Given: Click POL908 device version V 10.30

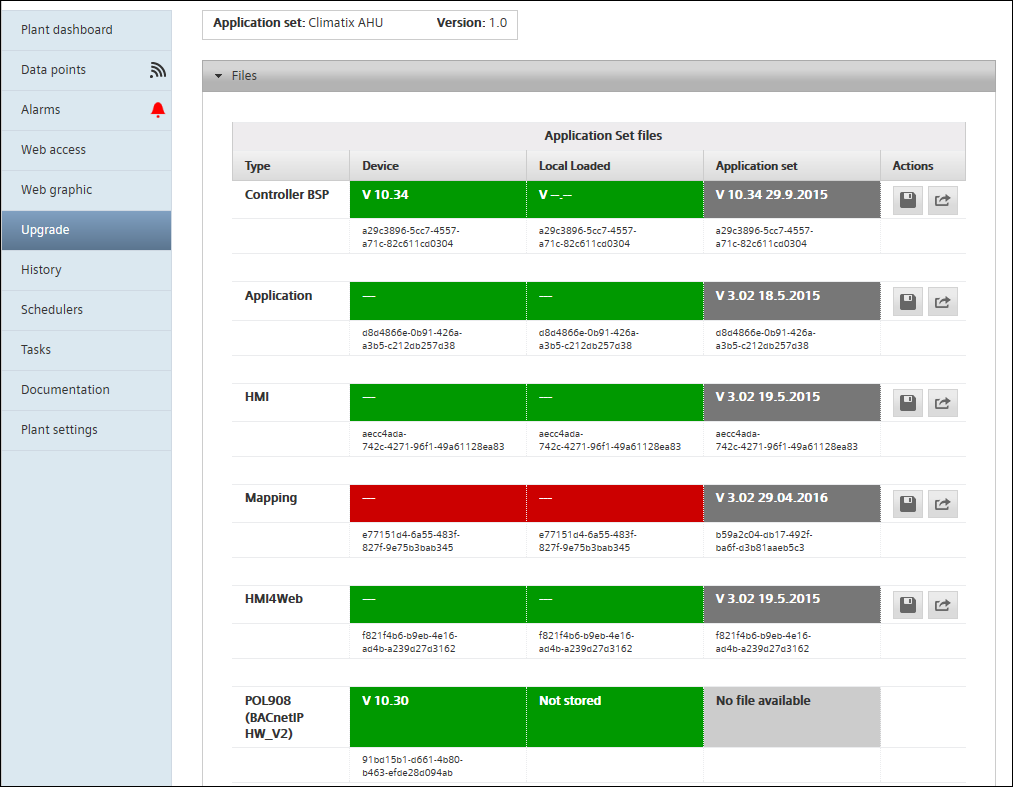Looking at the screenshot, I should click(x=438, y=717).
